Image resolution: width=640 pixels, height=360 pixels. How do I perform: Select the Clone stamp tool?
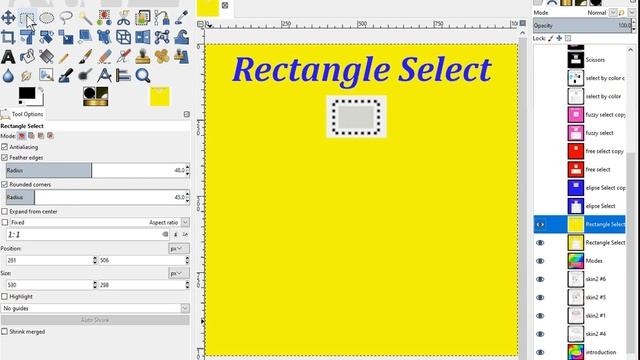click(143, 56)
